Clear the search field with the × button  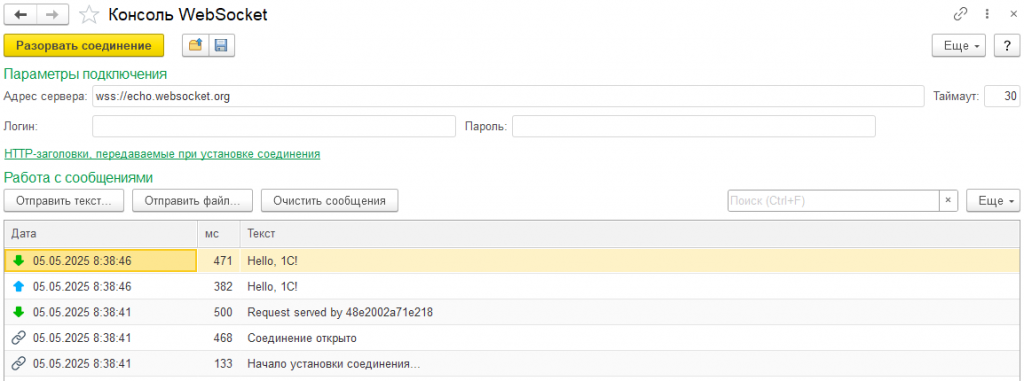click(x=948, y=201)
